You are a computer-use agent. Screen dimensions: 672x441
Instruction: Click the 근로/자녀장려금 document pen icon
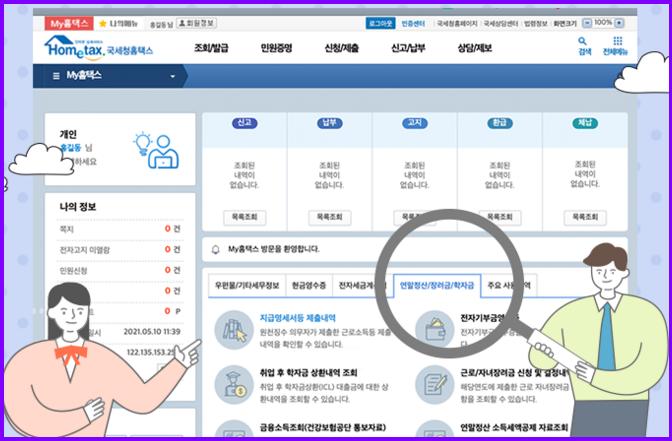tap(435, 385)
